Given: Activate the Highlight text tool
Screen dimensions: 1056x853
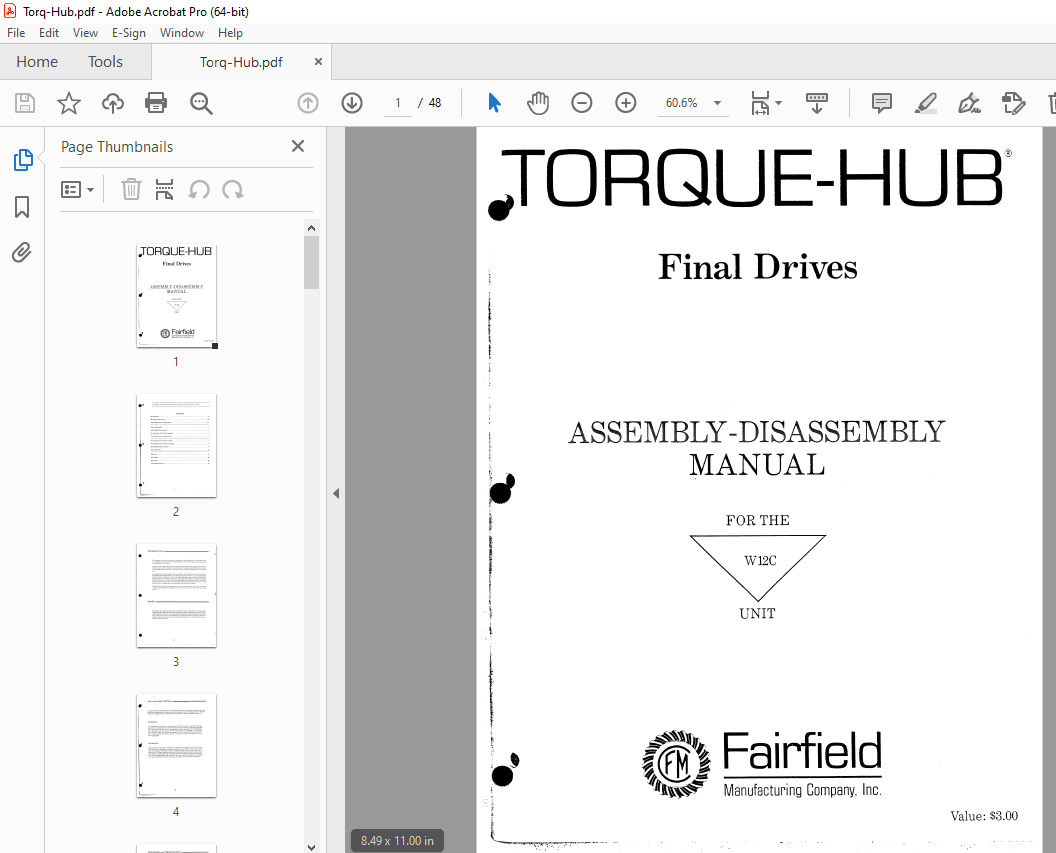Looking at the screenshot, I should click(x=925, y=102).
